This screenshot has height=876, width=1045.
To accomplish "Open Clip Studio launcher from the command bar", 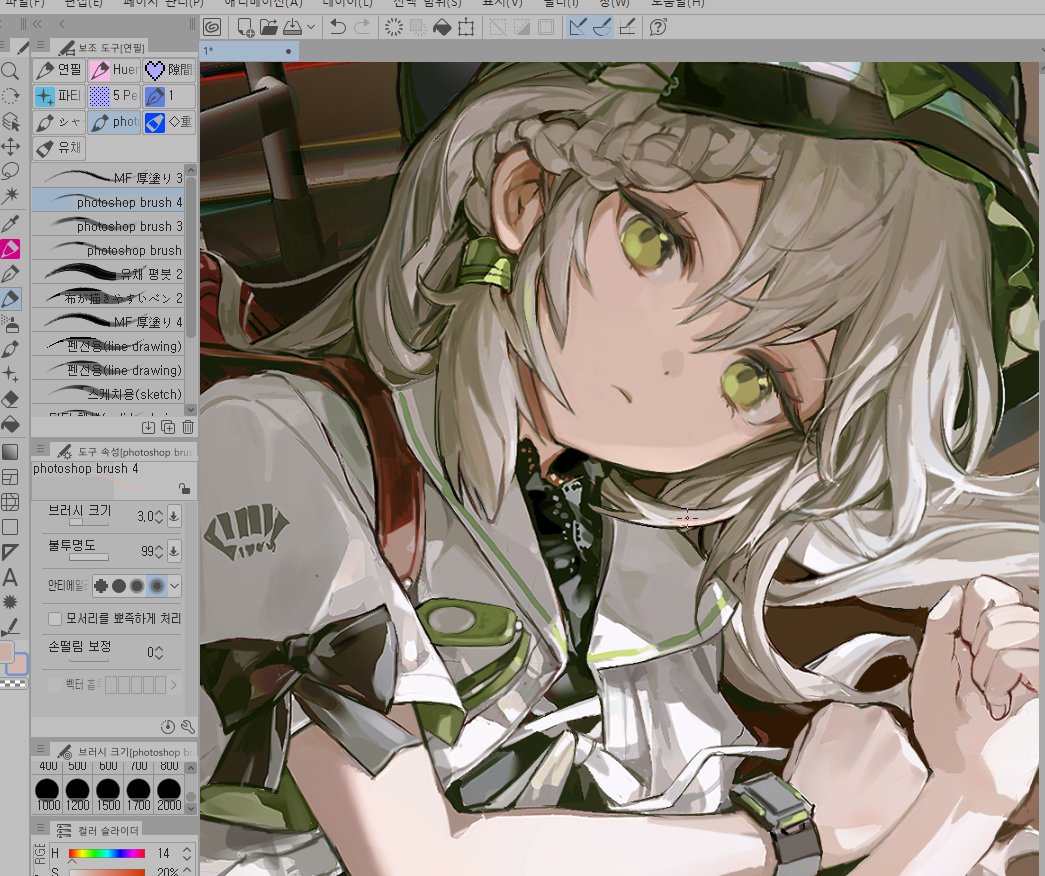I will (212, 27).
